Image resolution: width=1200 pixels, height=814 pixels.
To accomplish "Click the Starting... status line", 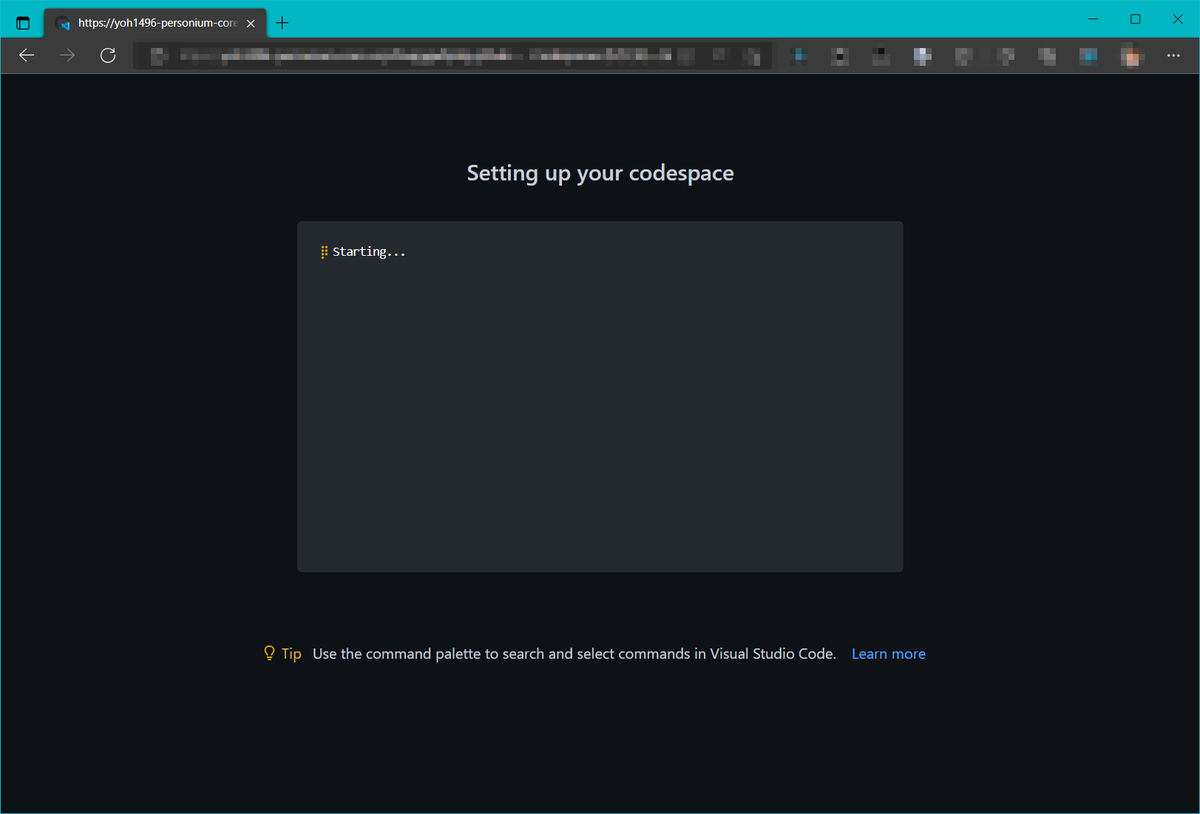I will point(363,252).
